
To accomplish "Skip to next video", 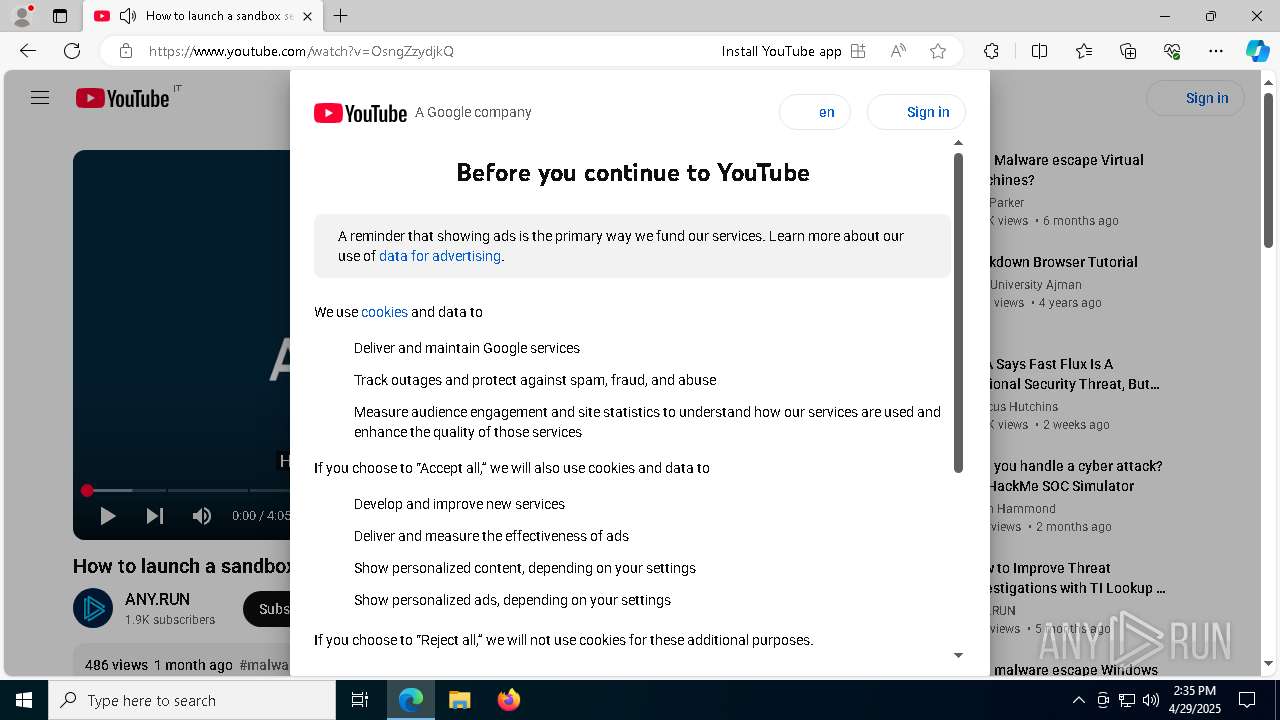I will tap(155, 516).
